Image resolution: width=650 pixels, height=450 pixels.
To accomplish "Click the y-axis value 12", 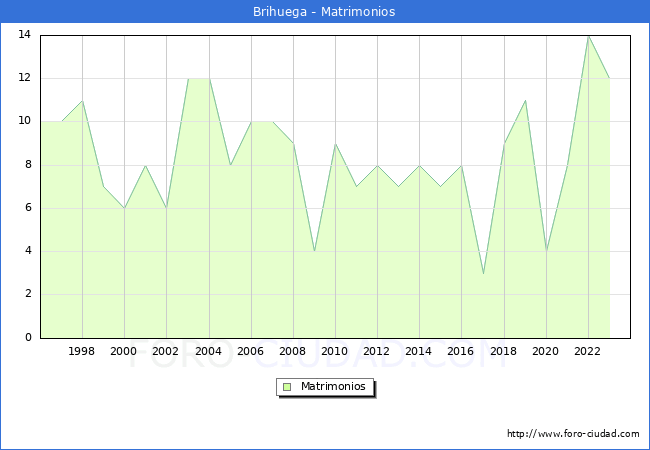I will pyautogui.click(x=24, y=77).
